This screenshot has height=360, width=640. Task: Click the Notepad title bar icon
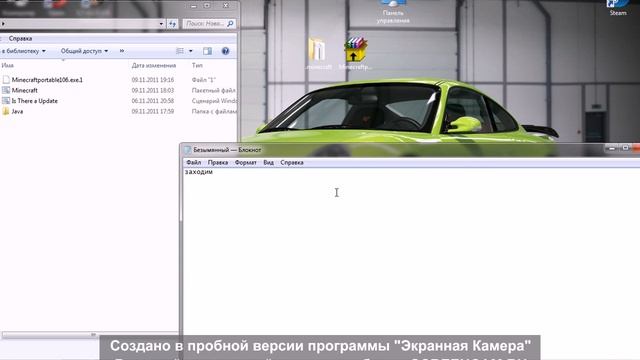(187, 150)
